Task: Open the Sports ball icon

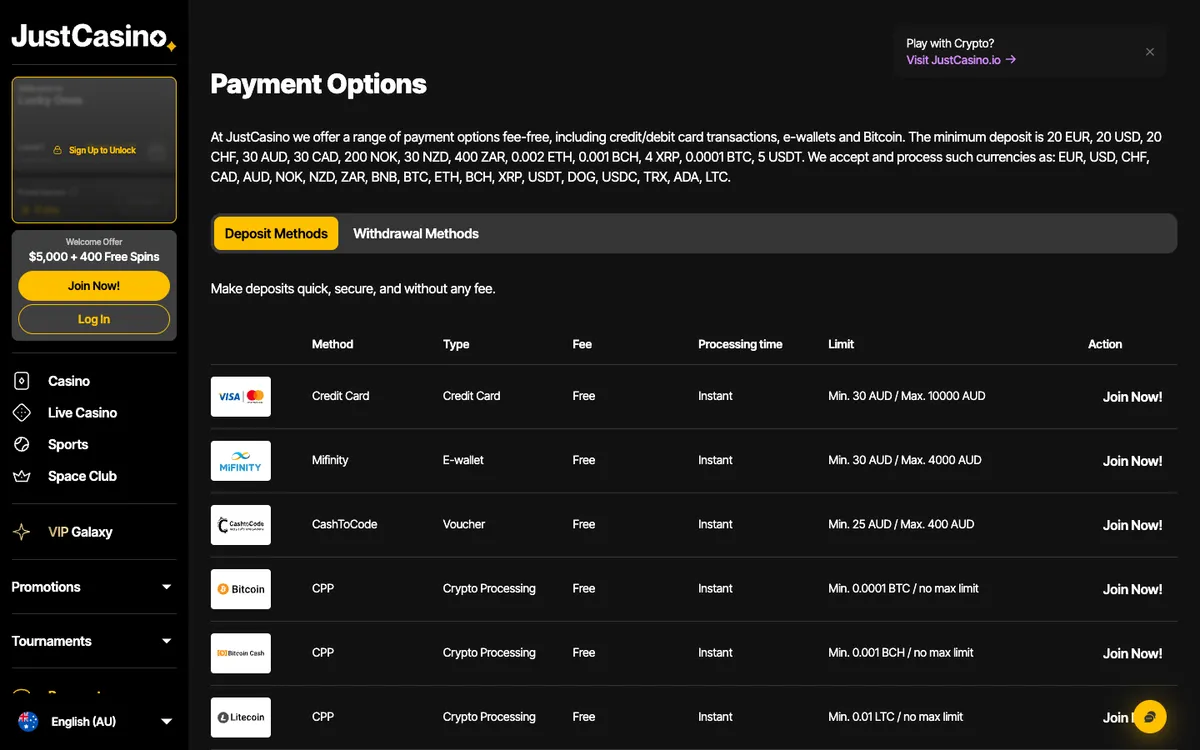Action: [22, 445]
